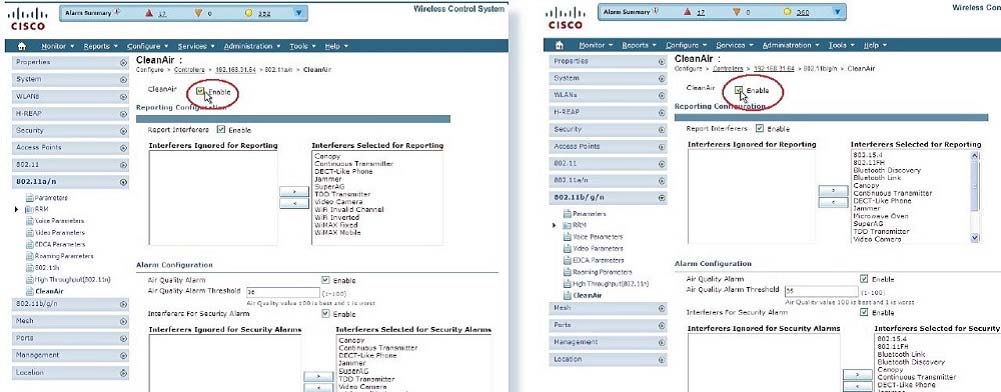This screenshot has height=392, width=1001.
Task: Click Cisco logo in 802.11b/g/n window
Action: click(x=566, y=18)
